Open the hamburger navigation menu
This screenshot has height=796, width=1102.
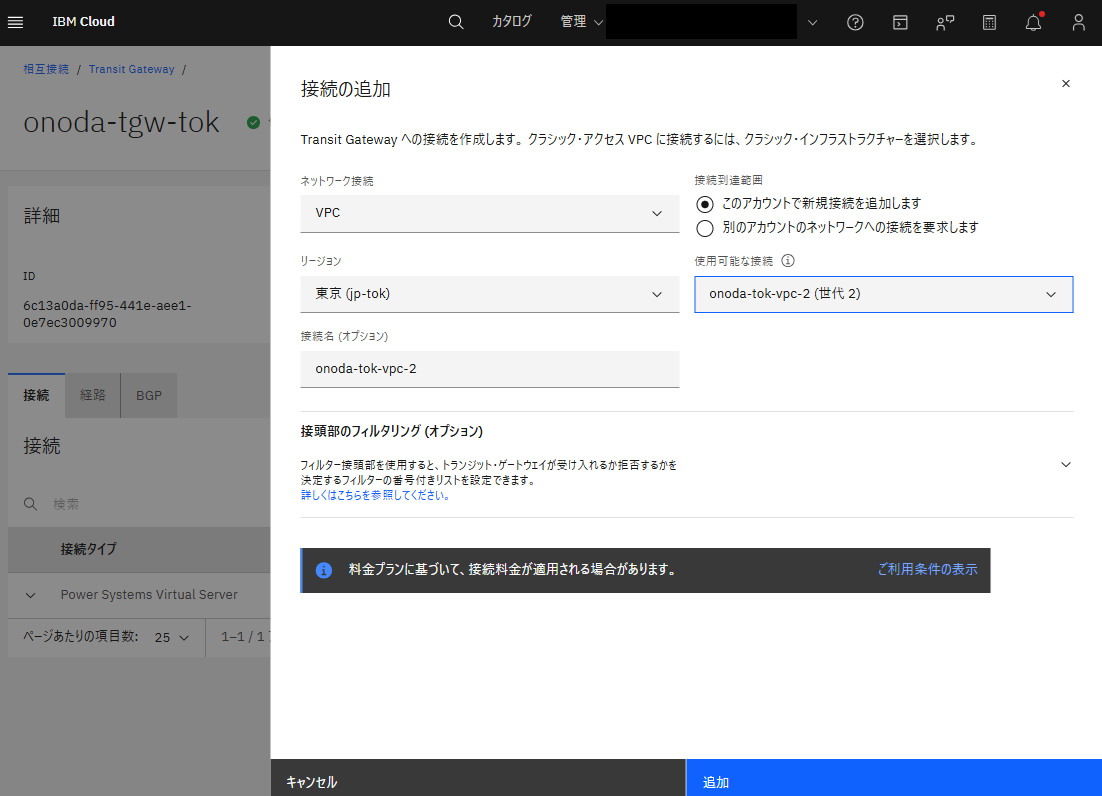pos(15,22)
